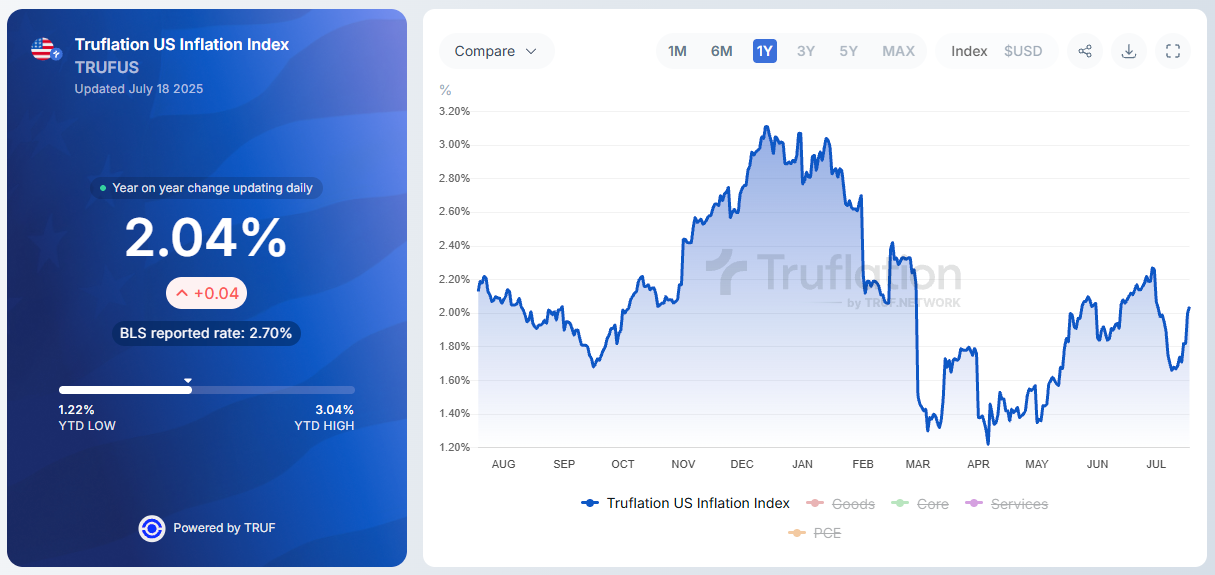This screenshot has height=575, width=1215.
Task: Click the YTD low-high range marker
Action: tap(188, 380)
